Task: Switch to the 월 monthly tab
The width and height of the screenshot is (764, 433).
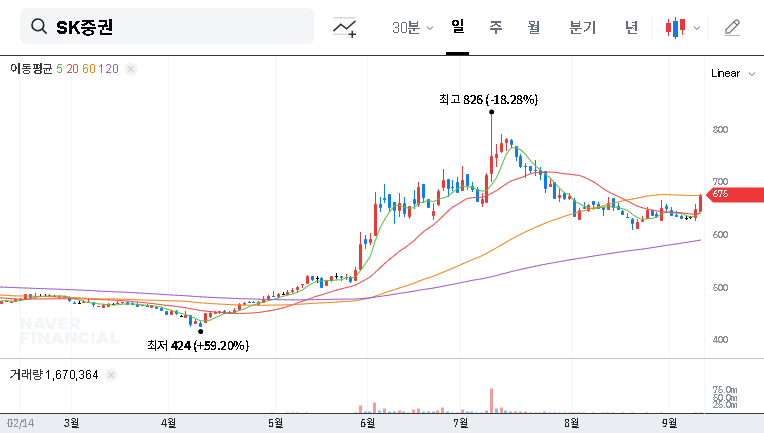Action: point(534,27)
